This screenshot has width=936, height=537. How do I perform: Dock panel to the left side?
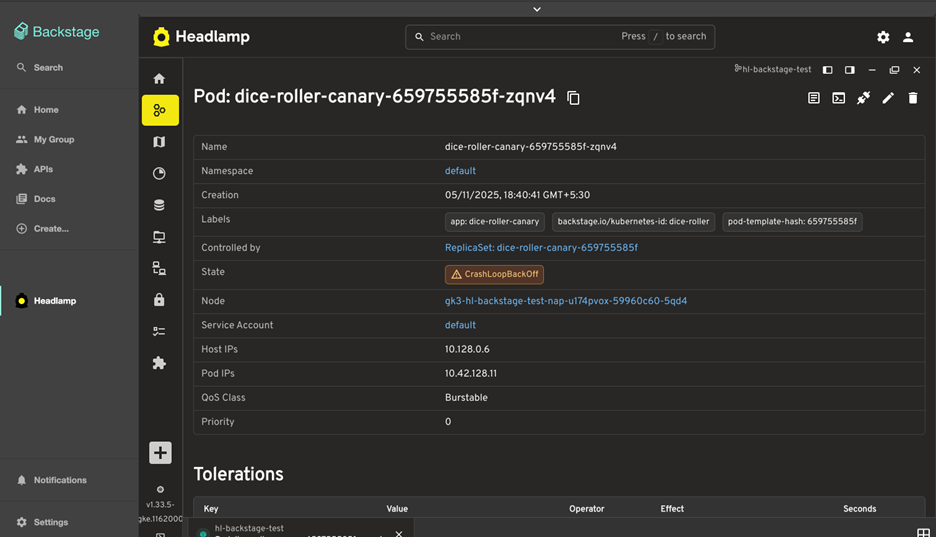coord(827,70)
